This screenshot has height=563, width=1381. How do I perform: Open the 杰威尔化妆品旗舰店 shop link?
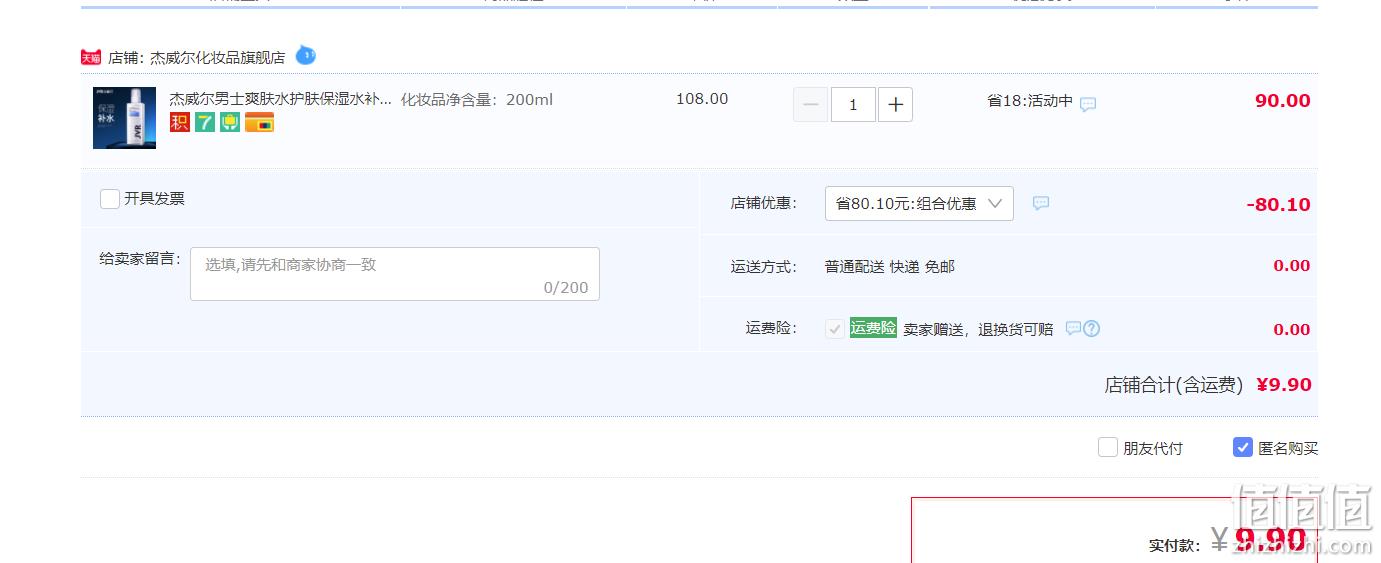pyautogui.click(x=217, y=58)
